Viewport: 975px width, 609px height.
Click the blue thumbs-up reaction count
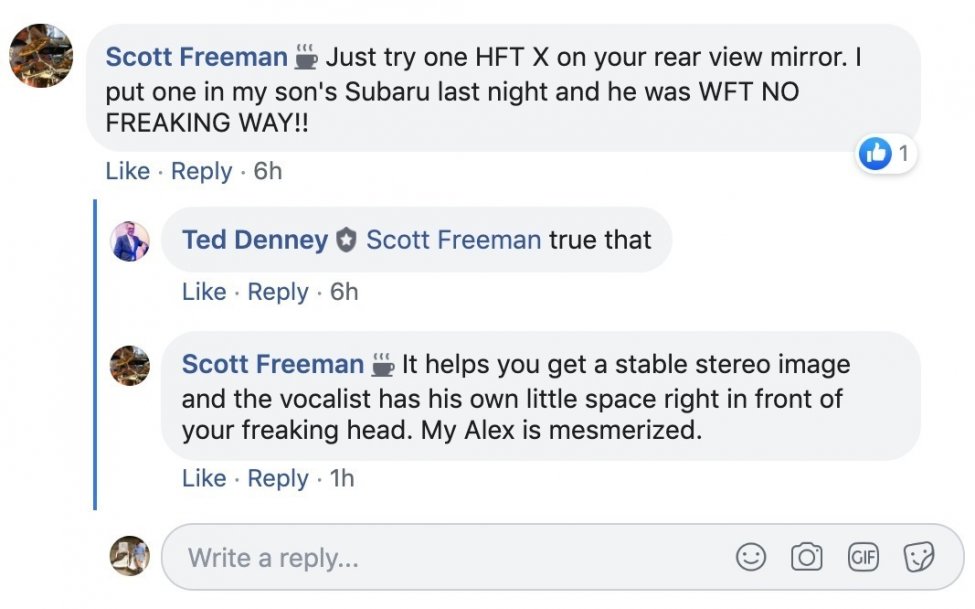[x=886, y=154]
